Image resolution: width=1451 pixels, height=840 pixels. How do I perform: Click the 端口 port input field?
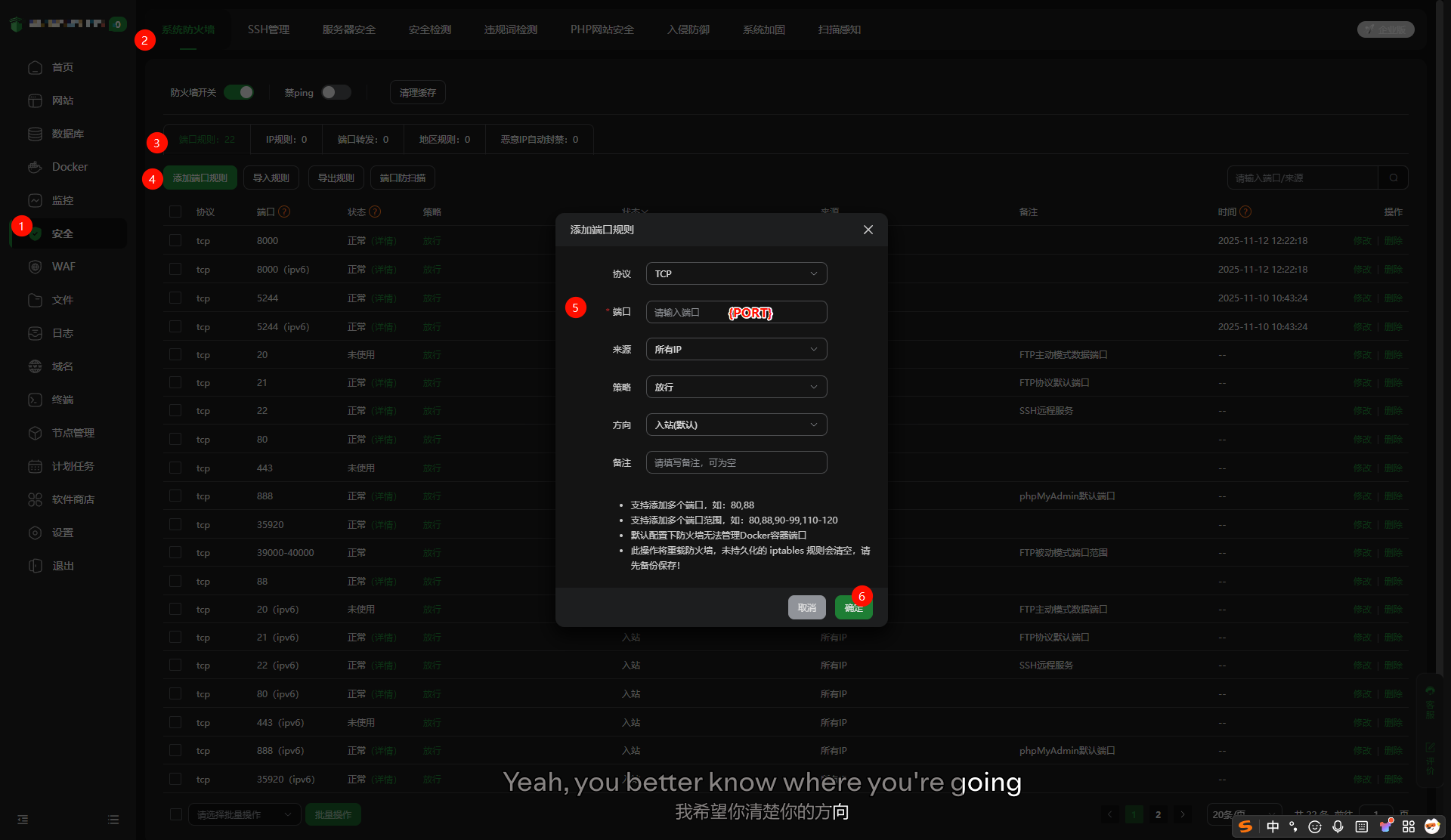pyautogui.click(x=736, y=312)
